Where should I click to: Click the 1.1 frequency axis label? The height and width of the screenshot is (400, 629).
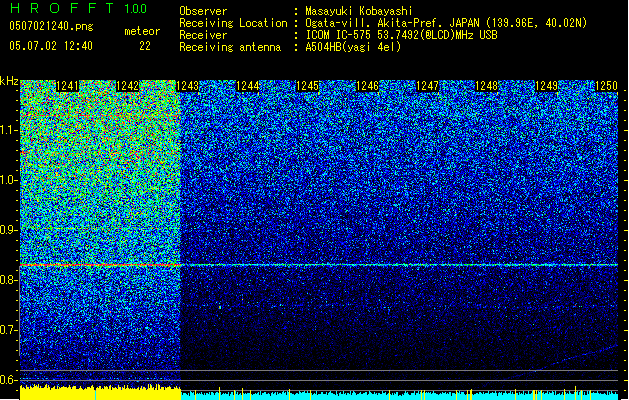(x=9, y=130)
